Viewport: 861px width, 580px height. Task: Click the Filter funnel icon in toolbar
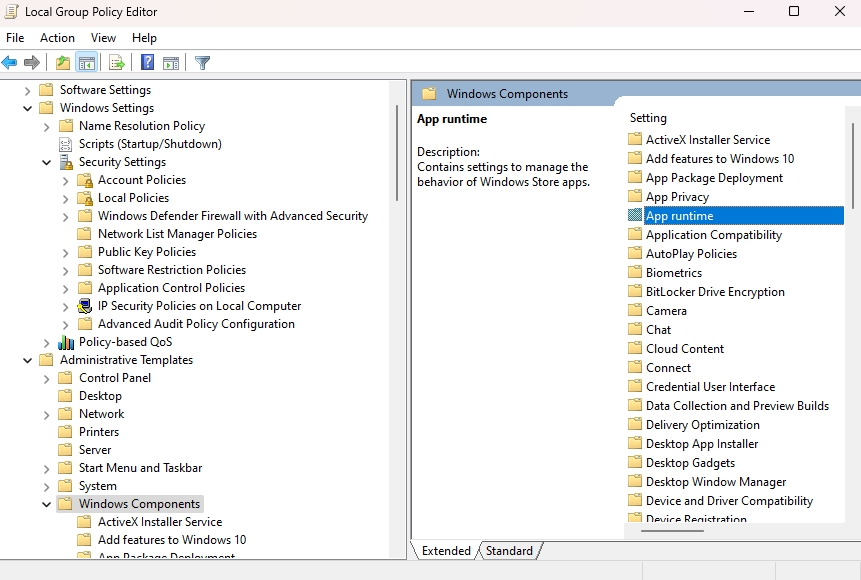pos(201,62)
